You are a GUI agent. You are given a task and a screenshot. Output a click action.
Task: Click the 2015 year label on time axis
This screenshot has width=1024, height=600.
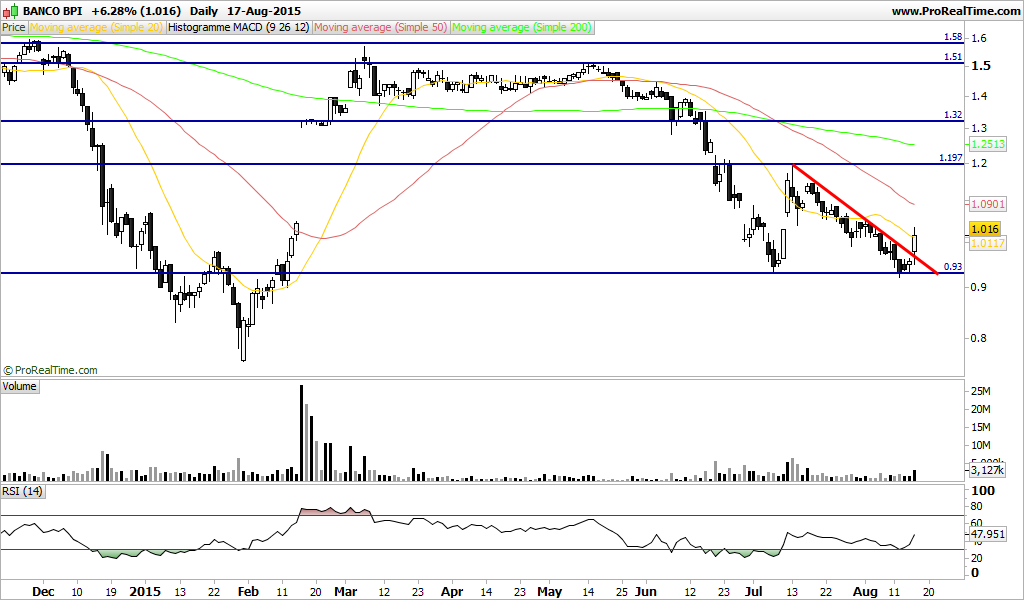pyautogui.click(x=145, y=592)
